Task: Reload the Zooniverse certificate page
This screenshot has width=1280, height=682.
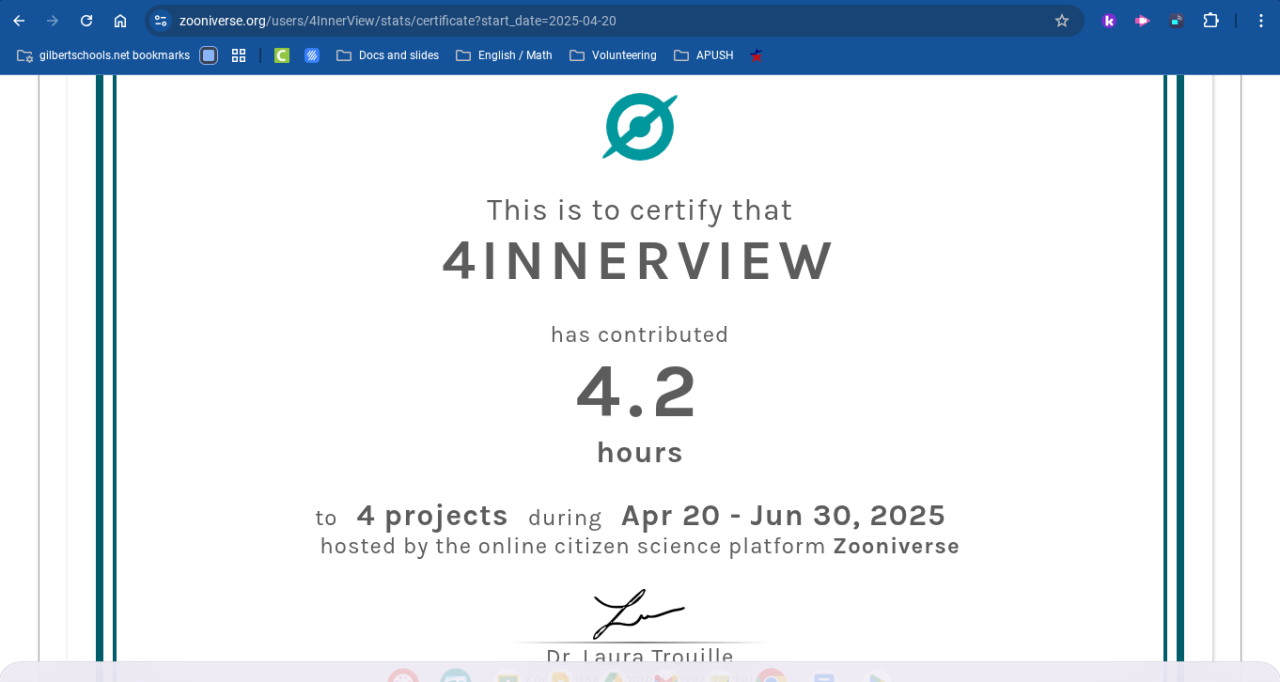Action: (x=86, y=20)
